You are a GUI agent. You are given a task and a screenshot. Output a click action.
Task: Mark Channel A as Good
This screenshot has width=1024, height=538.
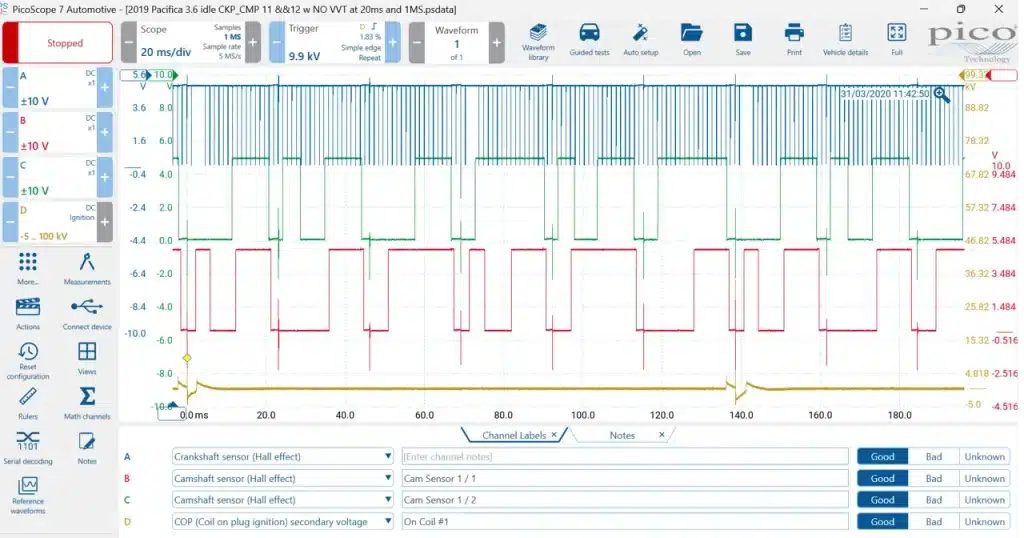882,456
